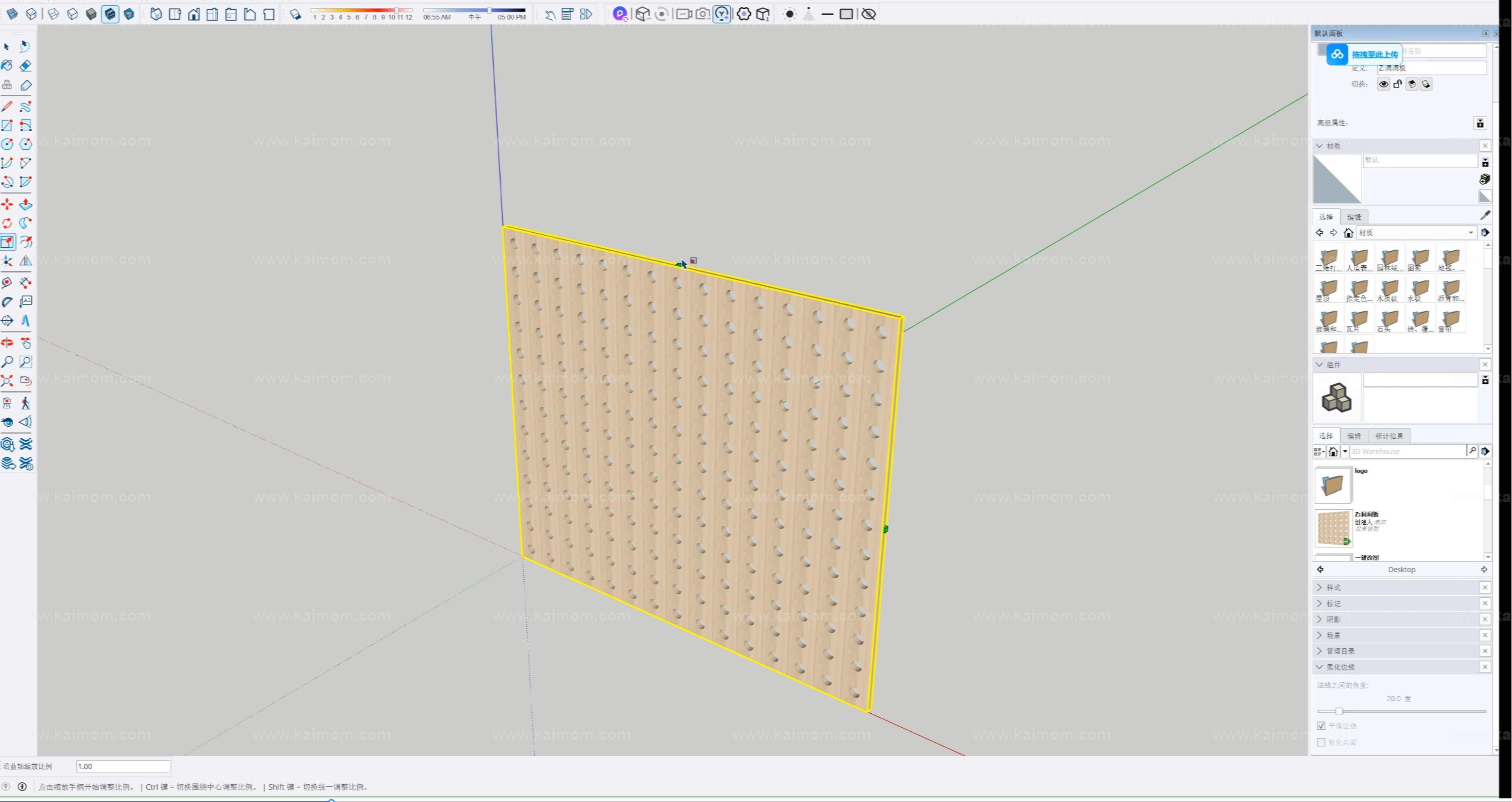Screen dimensions: 1512x802
Task: Toggle the component lock icon
Action: coord(1398,85)
